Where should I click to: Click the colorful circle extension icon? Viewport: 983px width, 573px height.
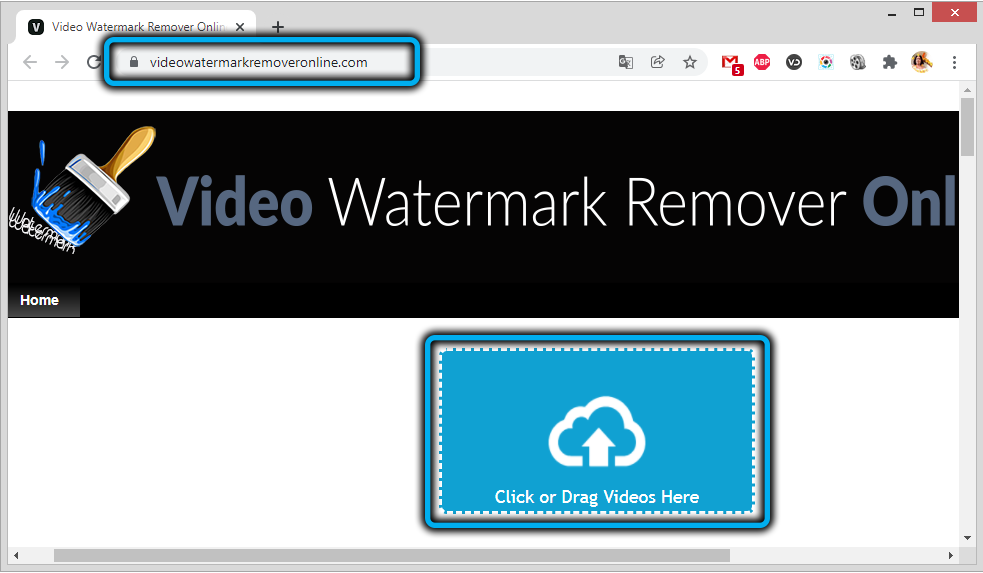826,62
